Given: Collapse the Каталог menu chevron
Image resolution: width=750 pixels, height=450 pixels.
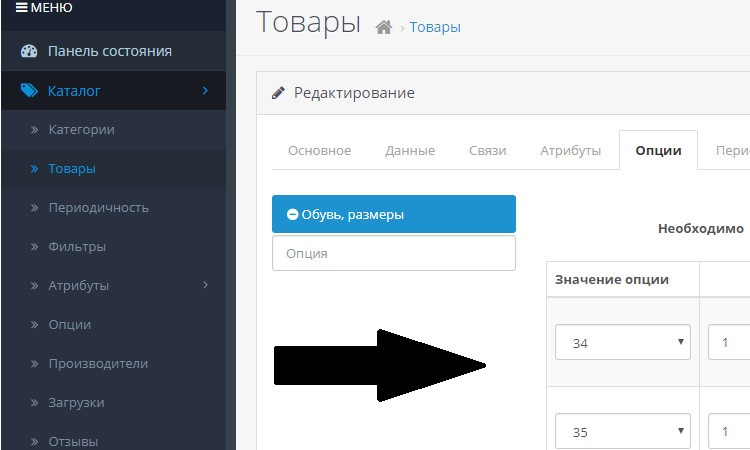Looking at the screenshot, I should 205,90.
